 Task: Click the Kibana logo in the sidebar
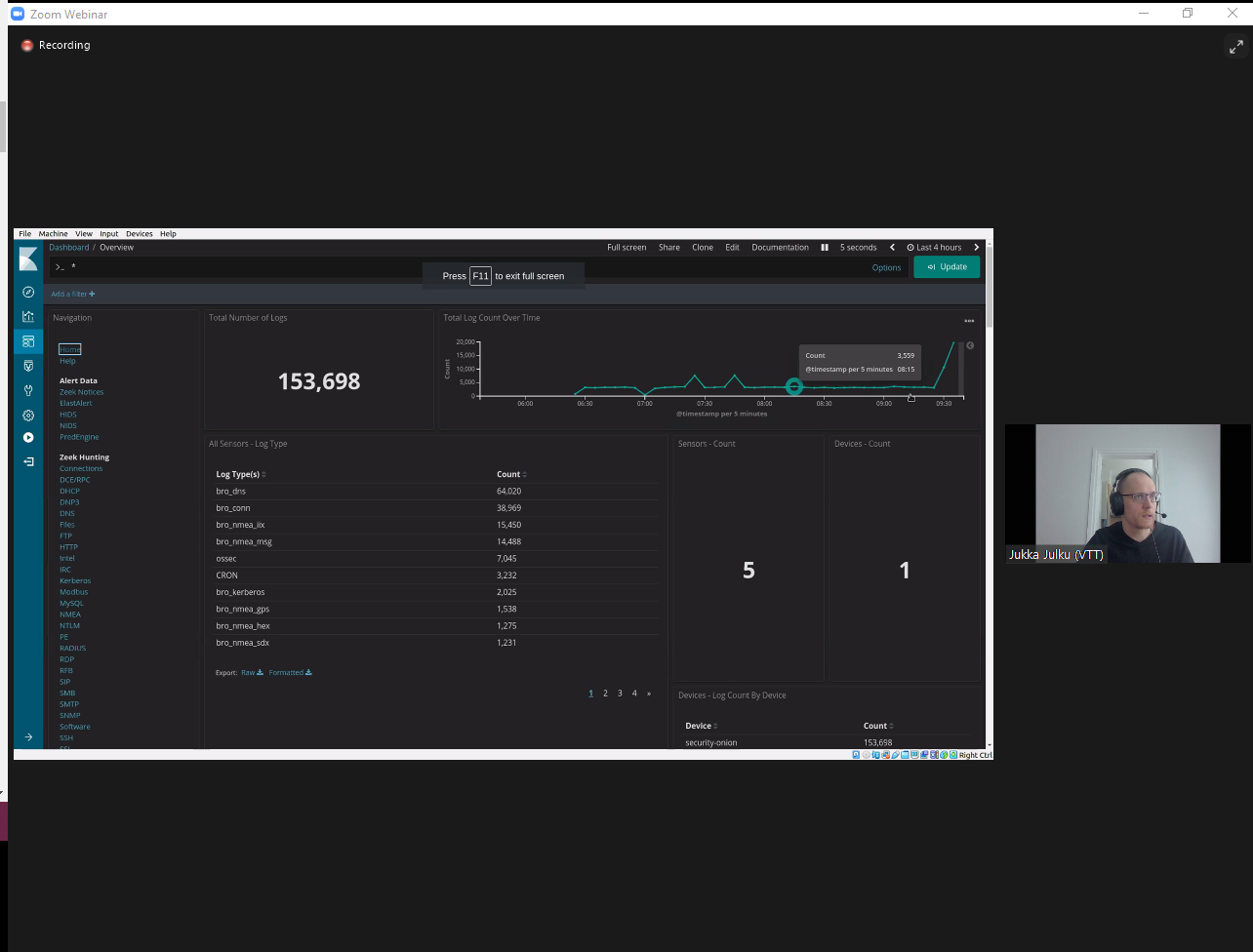tap(28, 259)
